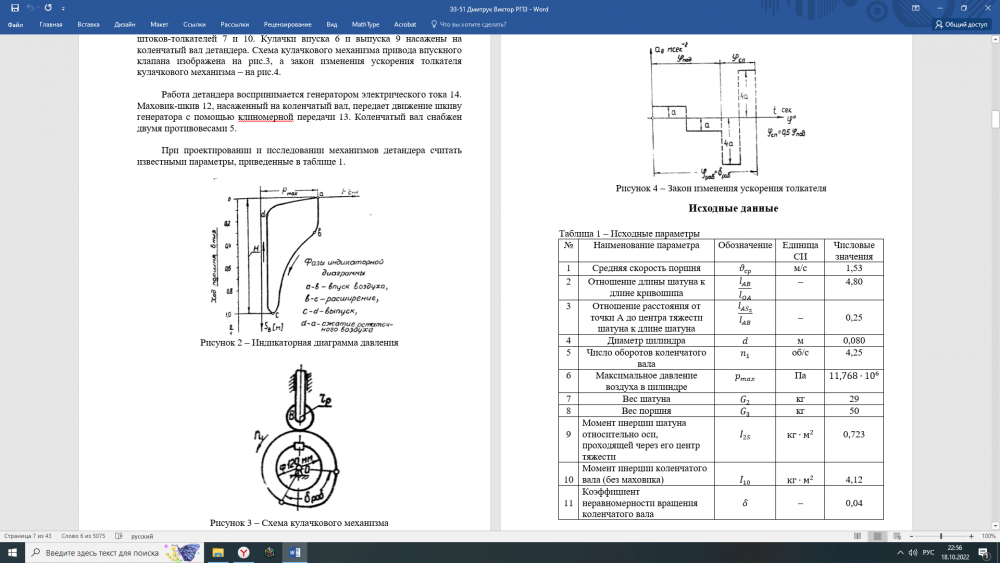Click the 100% zoom level

pos(988,536)
